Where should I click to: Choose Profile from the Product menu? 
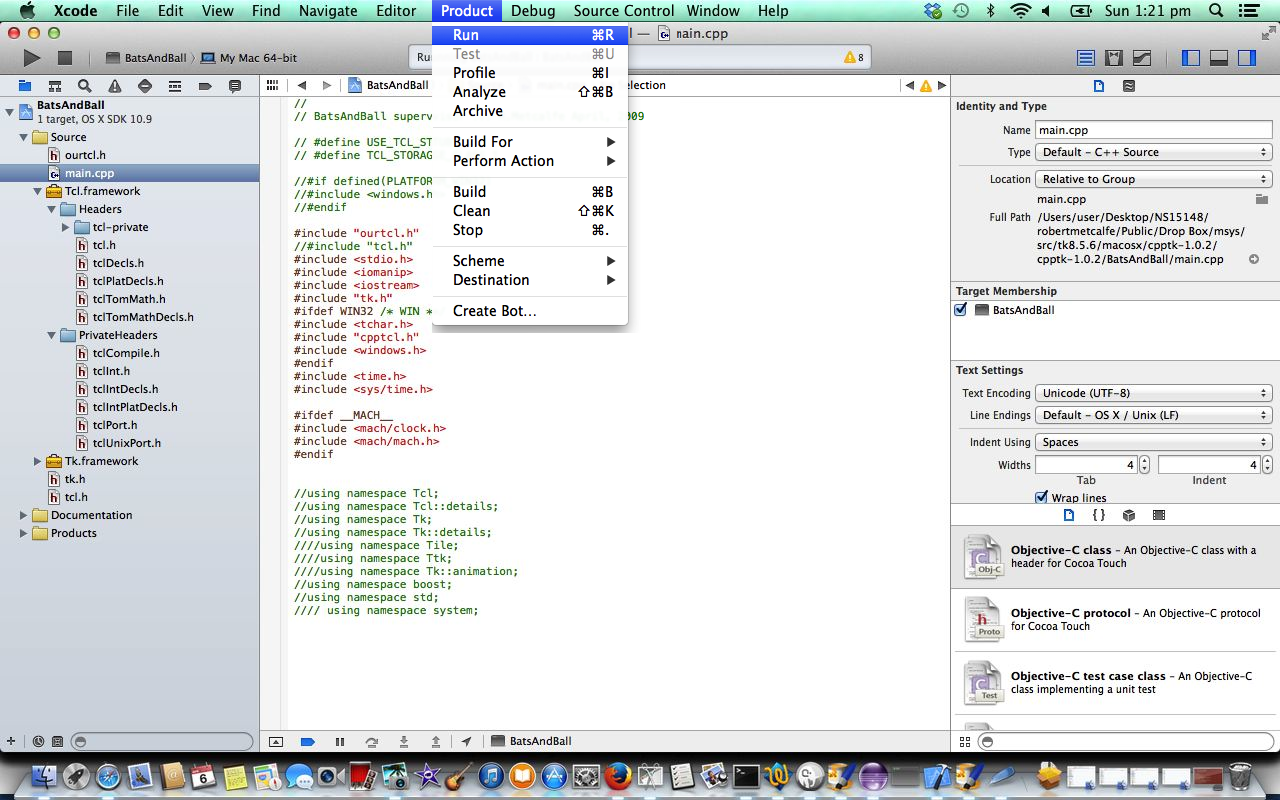point(530,73)
